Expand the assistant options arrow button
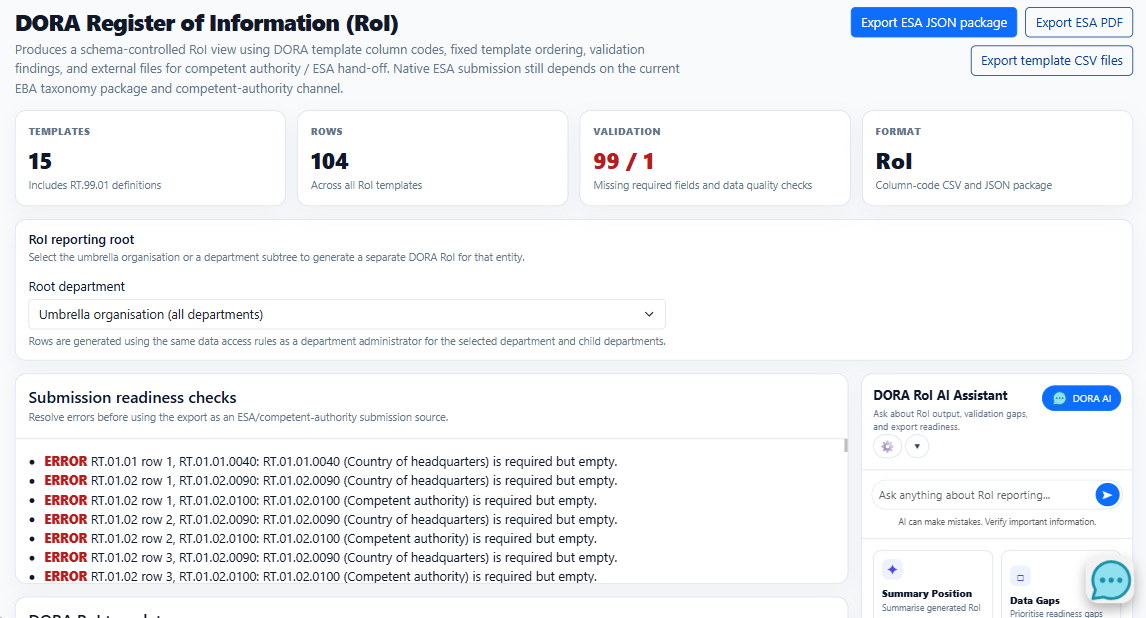The image size is (1146, 618). point(917,446)
